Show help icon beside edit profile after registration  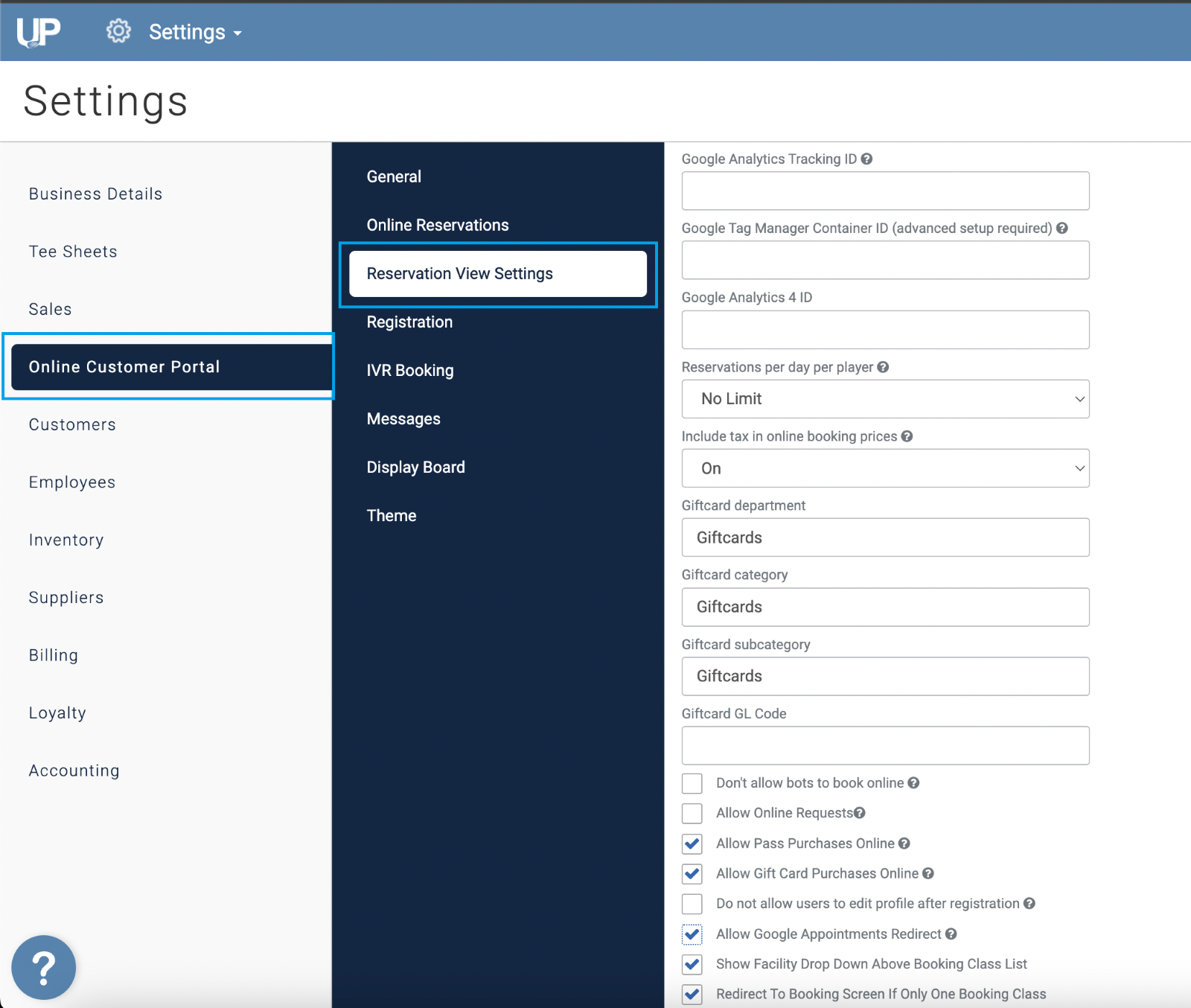coord(1029,903)
